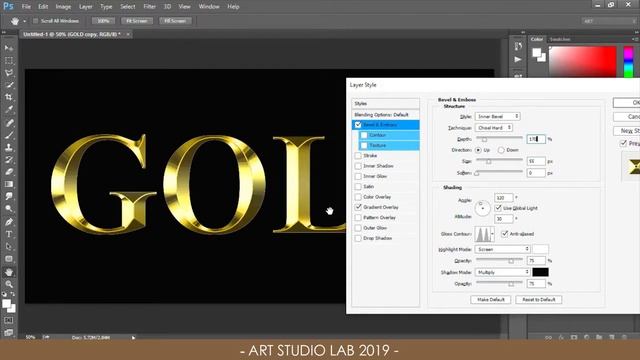640x360 pixels.
Task: Uncheck Gradient Overlay style
Action: pos(358,207)
